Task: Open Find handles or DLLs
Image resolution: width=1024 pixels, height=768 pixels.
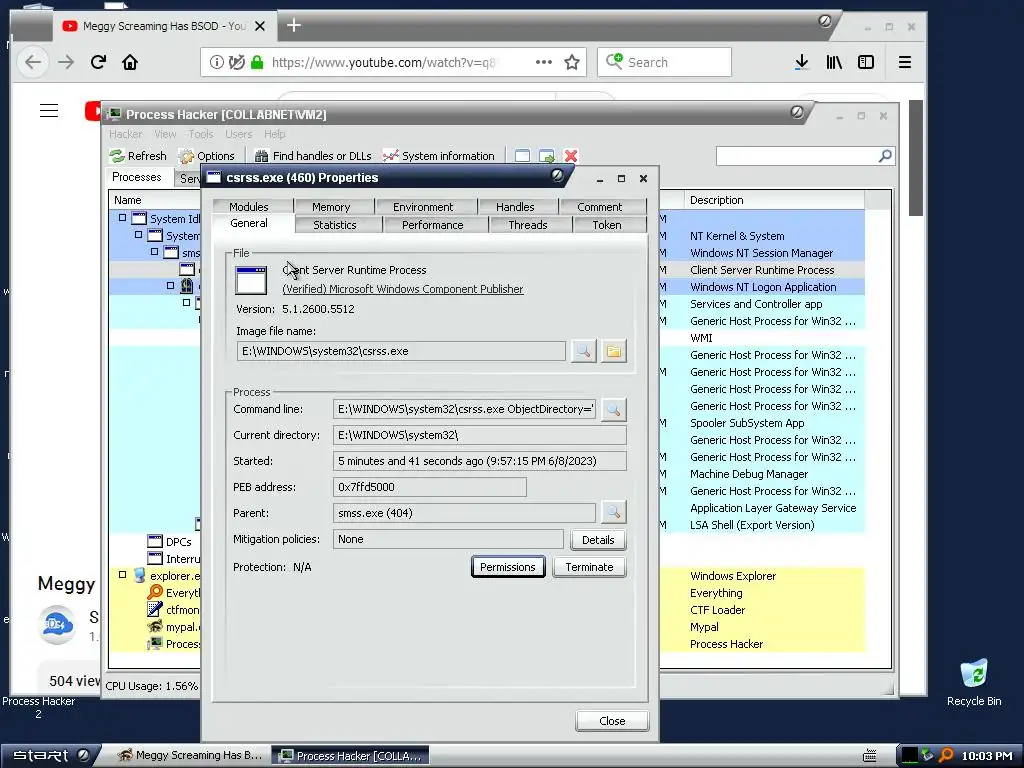Action: [313, 156]
